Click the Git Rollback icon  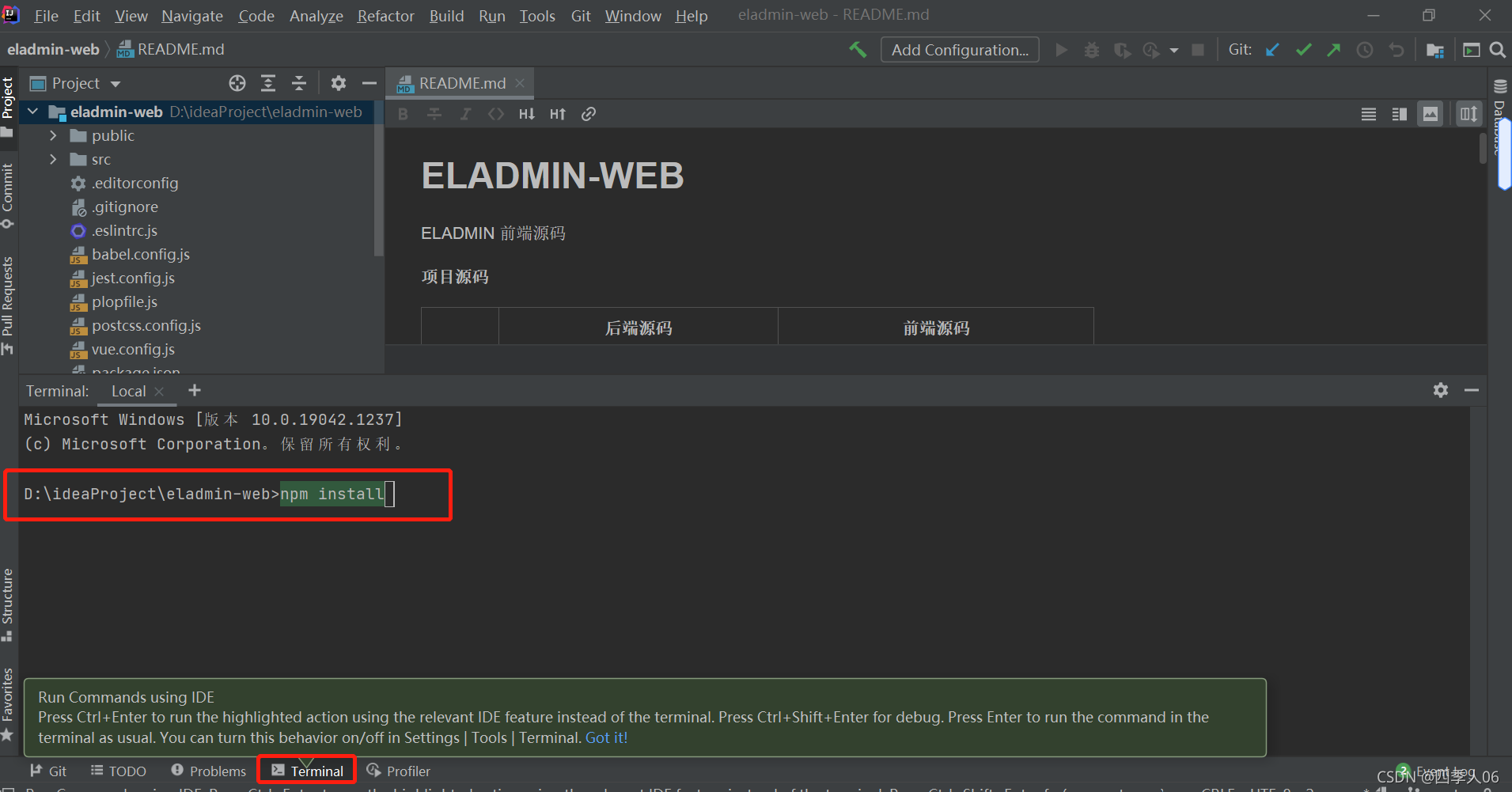point(1396,50)
